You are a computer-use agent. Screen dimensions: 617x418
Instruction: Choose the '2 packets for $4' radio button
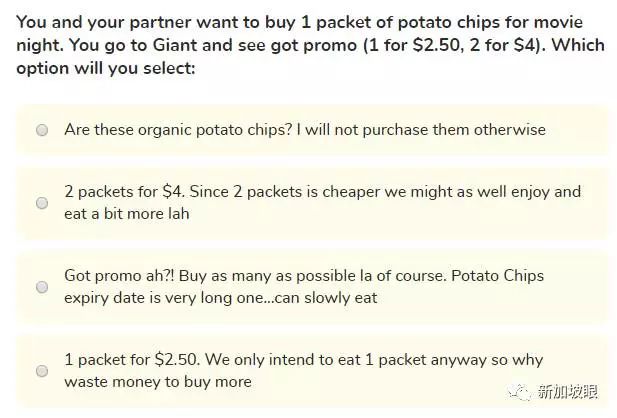42,202
